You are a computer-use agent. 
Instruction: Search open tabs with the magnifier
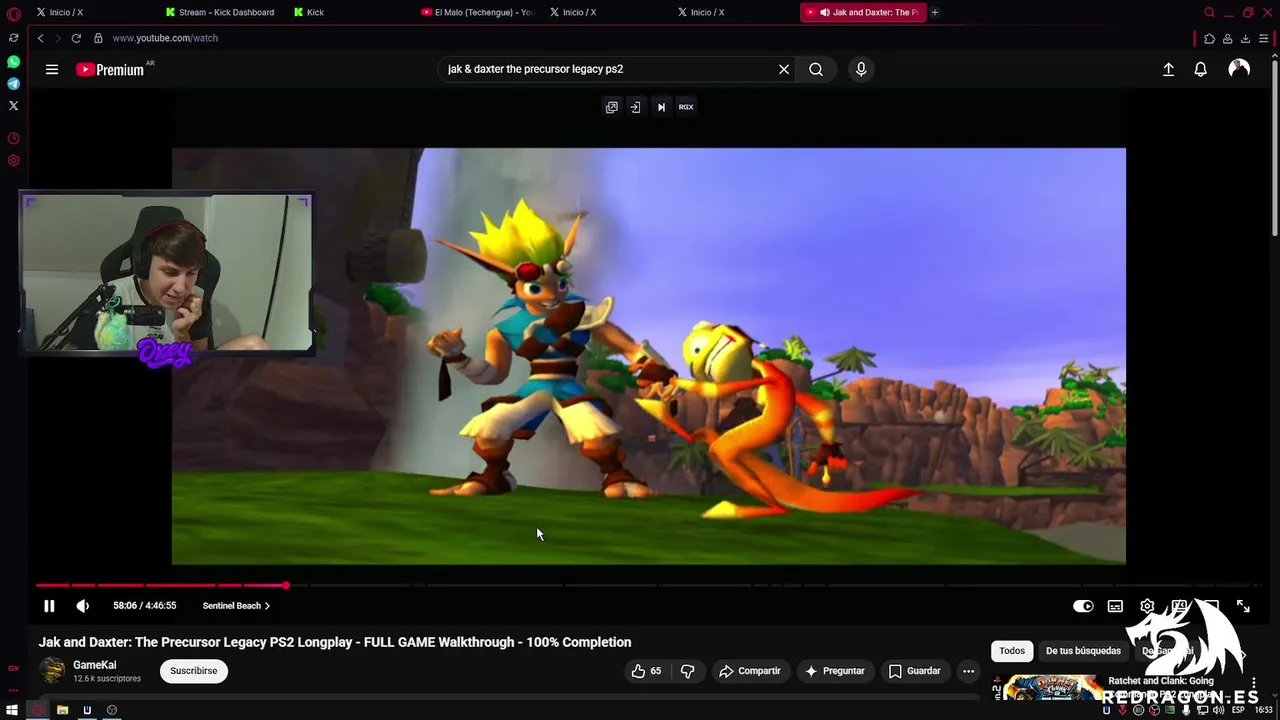tap(1209, 12)
